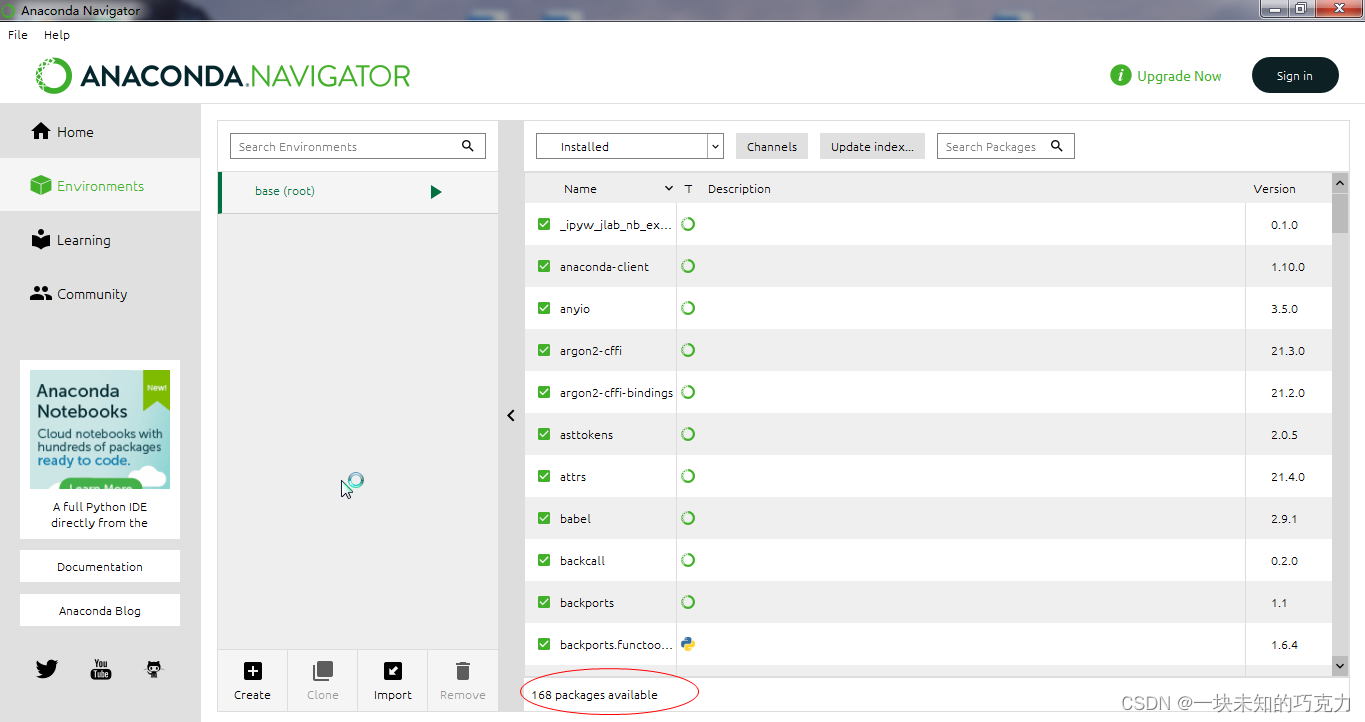
Task: Open the GitHub icon link
Action: [x=154, y=669]
